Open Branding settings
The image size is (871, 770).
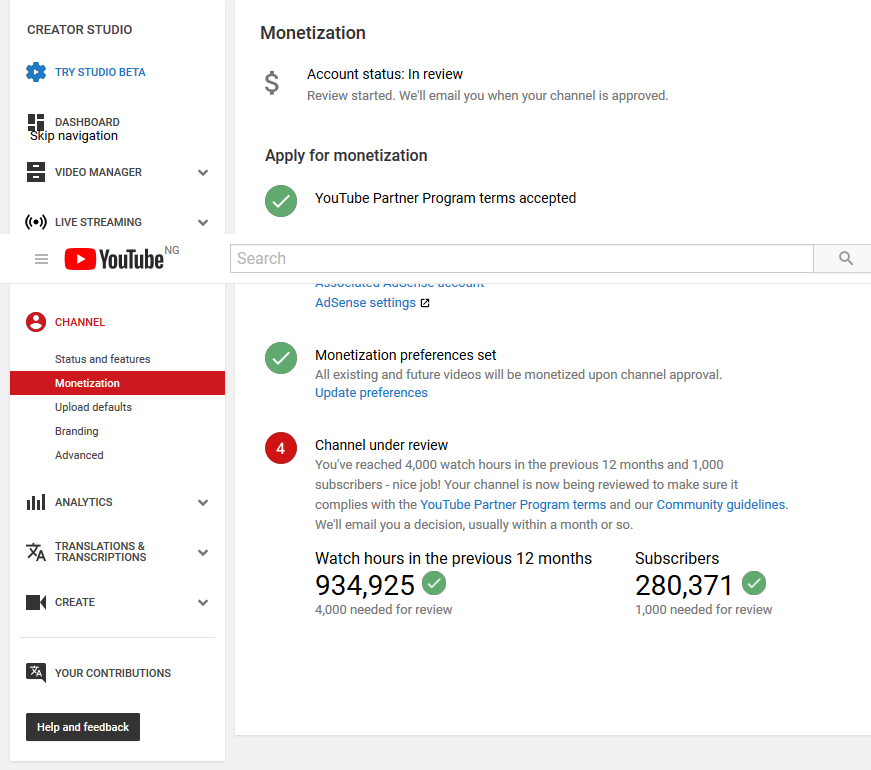[x=77, y=431]
